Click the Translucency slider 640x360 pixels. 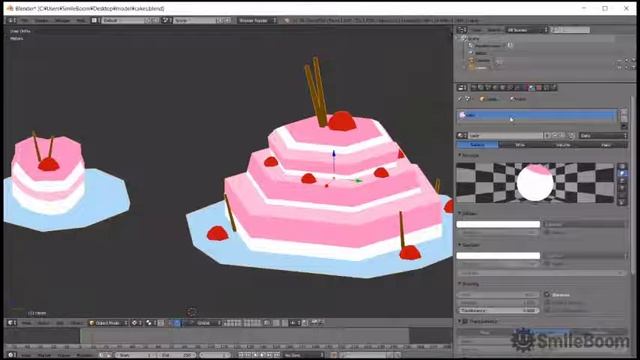[498, 310]
